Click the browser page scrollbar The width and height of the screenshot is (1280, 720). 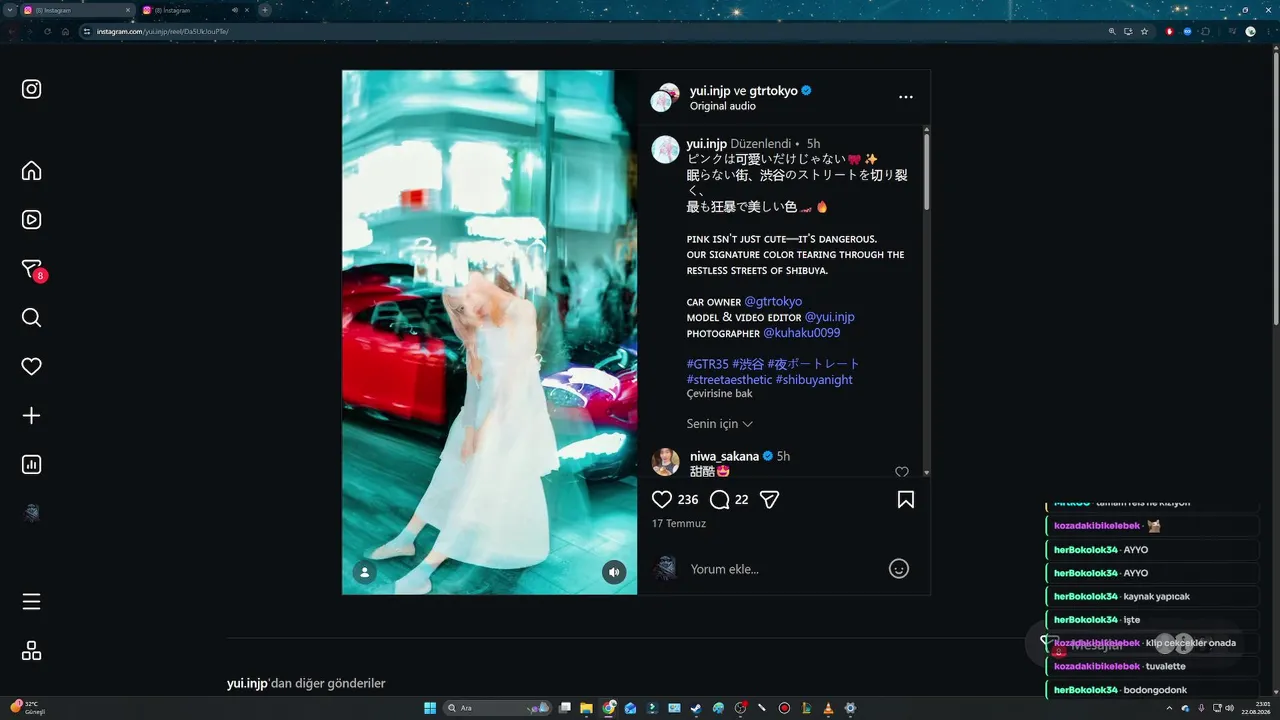[x=1274, y=190]
